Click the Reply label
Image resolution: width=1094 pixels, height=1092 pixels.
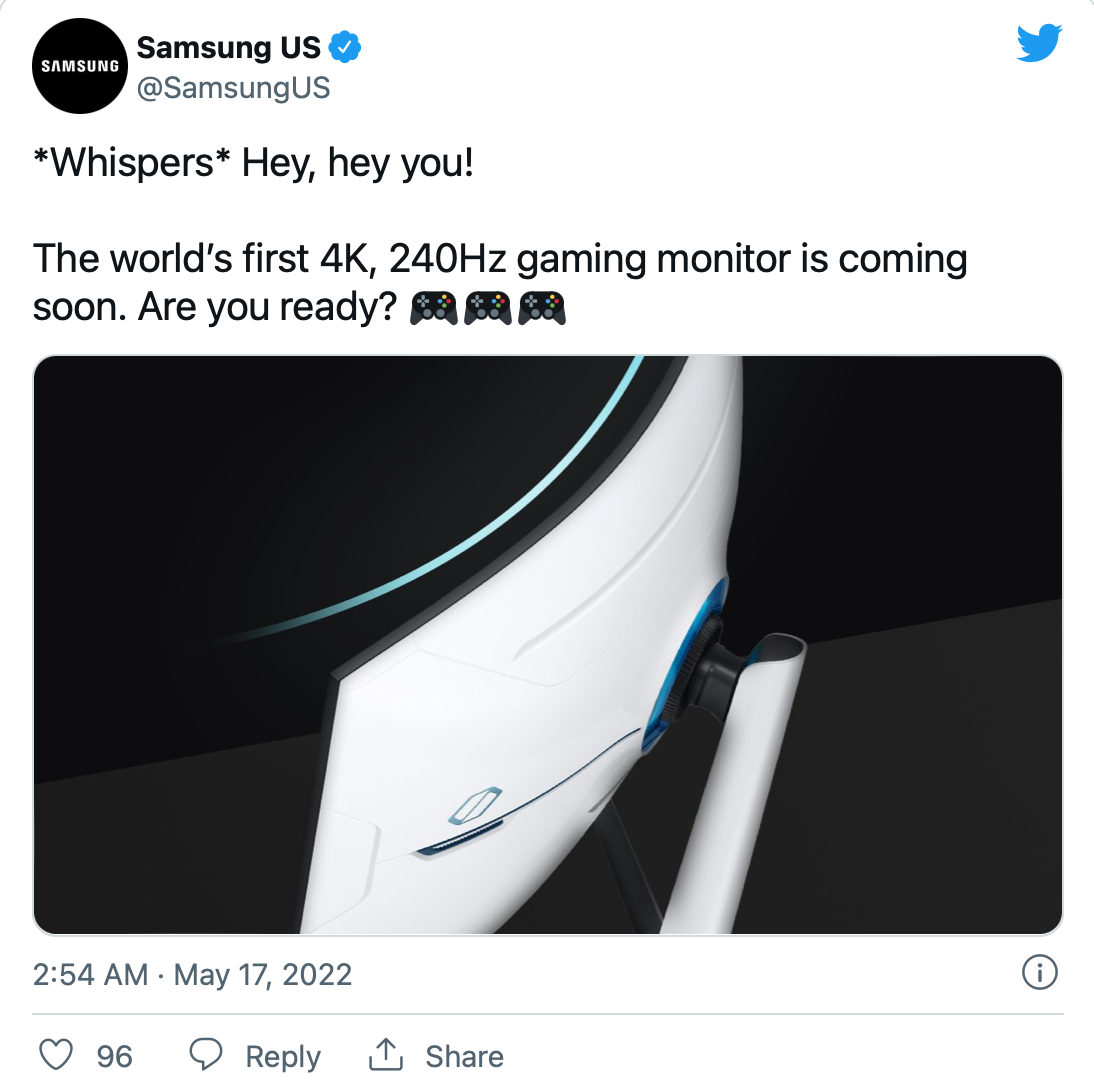tap(283, 1056)
